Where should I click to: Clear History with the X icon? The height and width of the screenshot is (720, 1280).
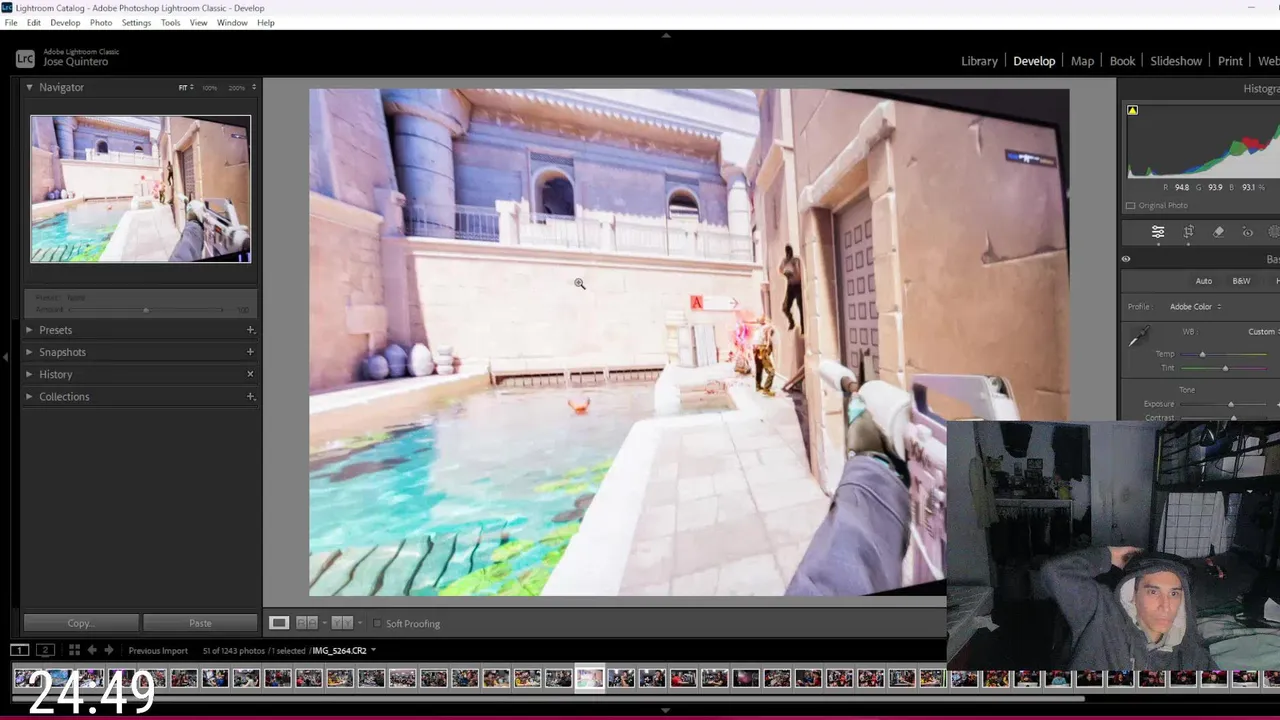pyautogui.click(x=250, y=374)
